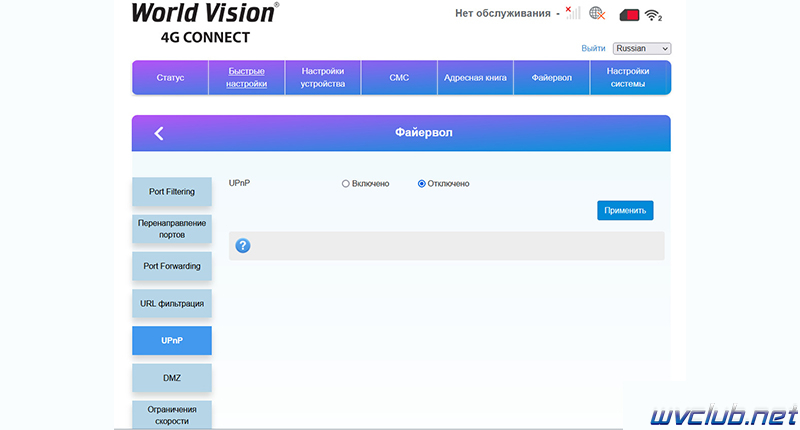Open DMZ in the sidebar

coord(172,378)
